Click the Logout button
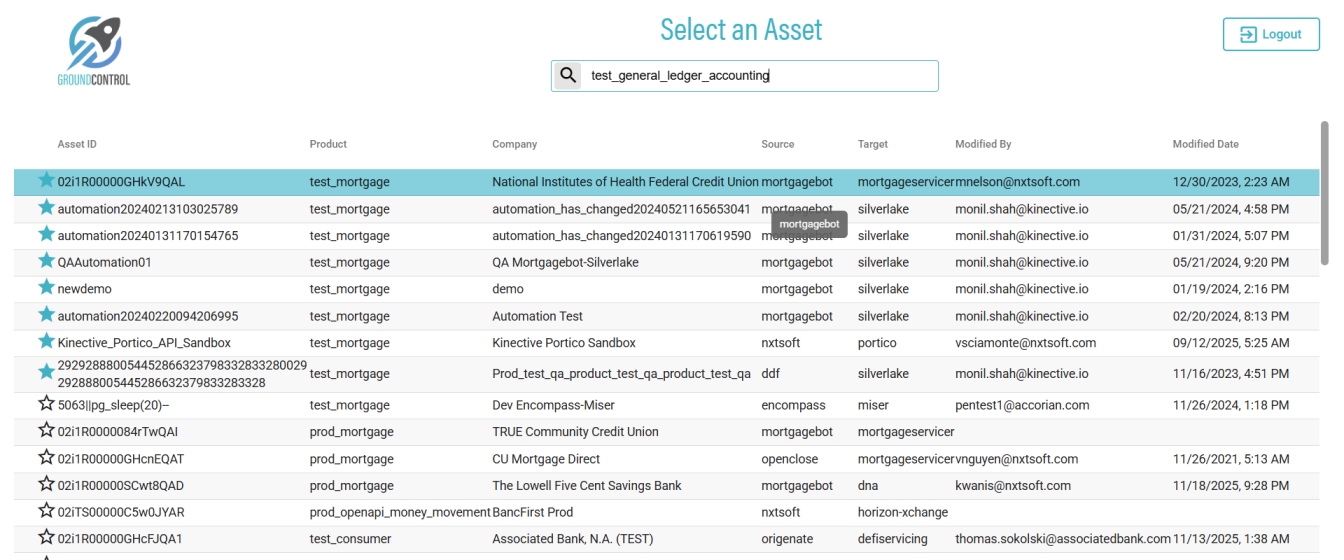This screenshot has width=1344, height=560. tap(1270, 34)
